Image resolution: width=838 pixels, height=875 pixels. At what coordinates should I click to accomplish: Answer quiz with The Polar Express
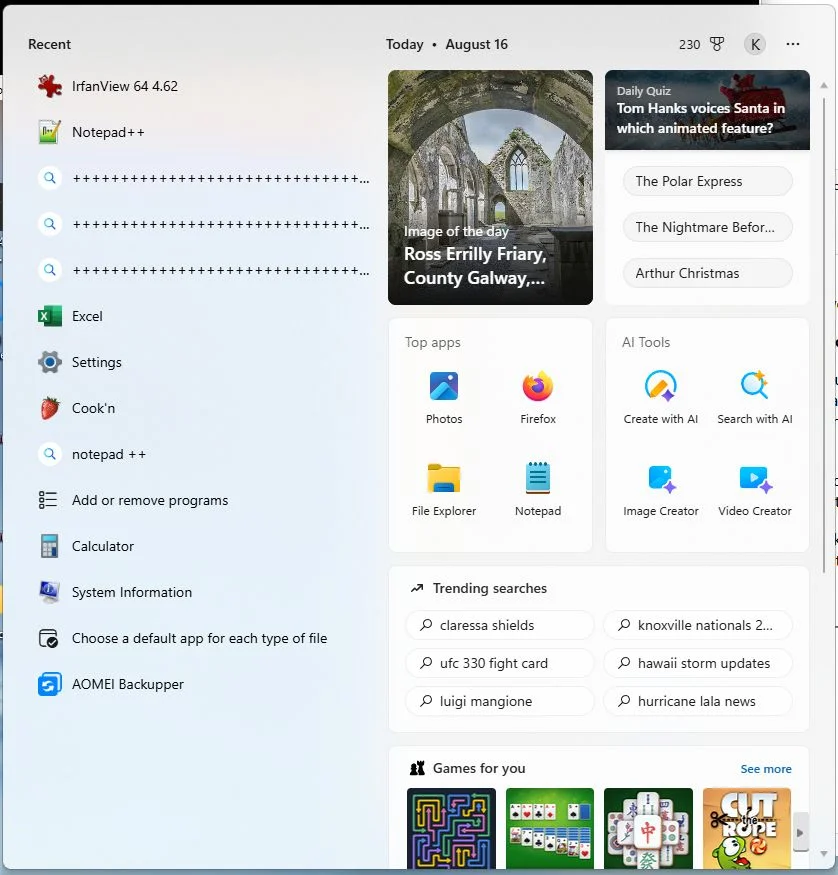click(x=707, y=181)
